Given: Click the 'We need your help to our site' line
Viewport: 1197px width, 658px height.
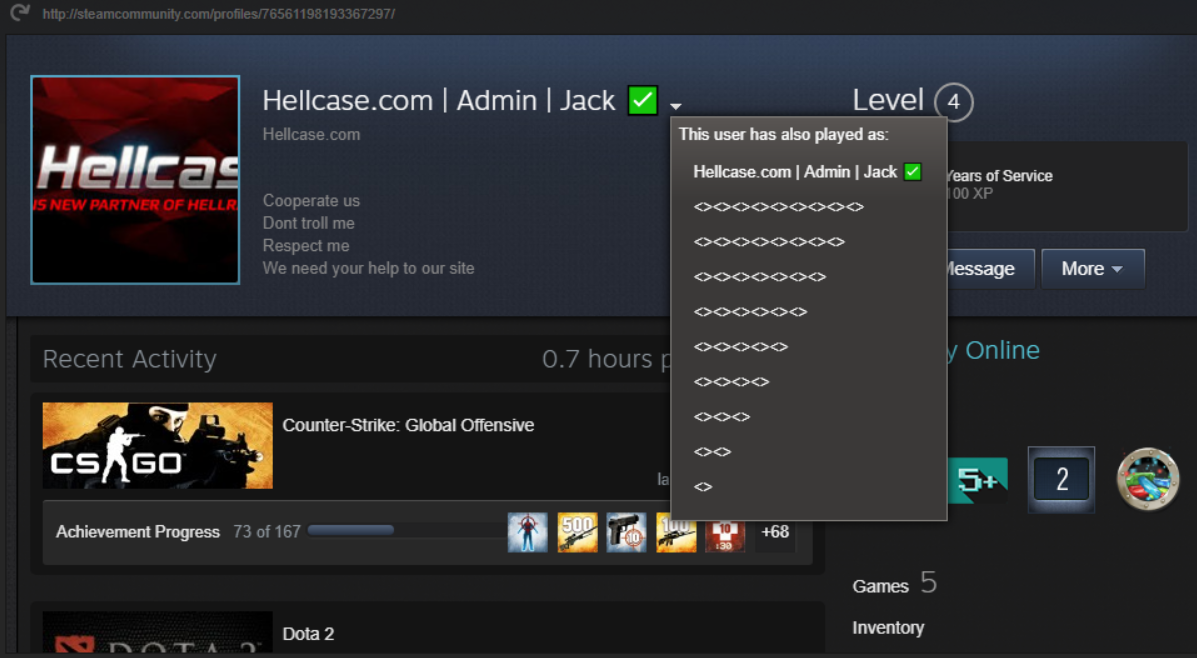Looking at the screenshot, I should pyautogui.click(x=369, y=268).
